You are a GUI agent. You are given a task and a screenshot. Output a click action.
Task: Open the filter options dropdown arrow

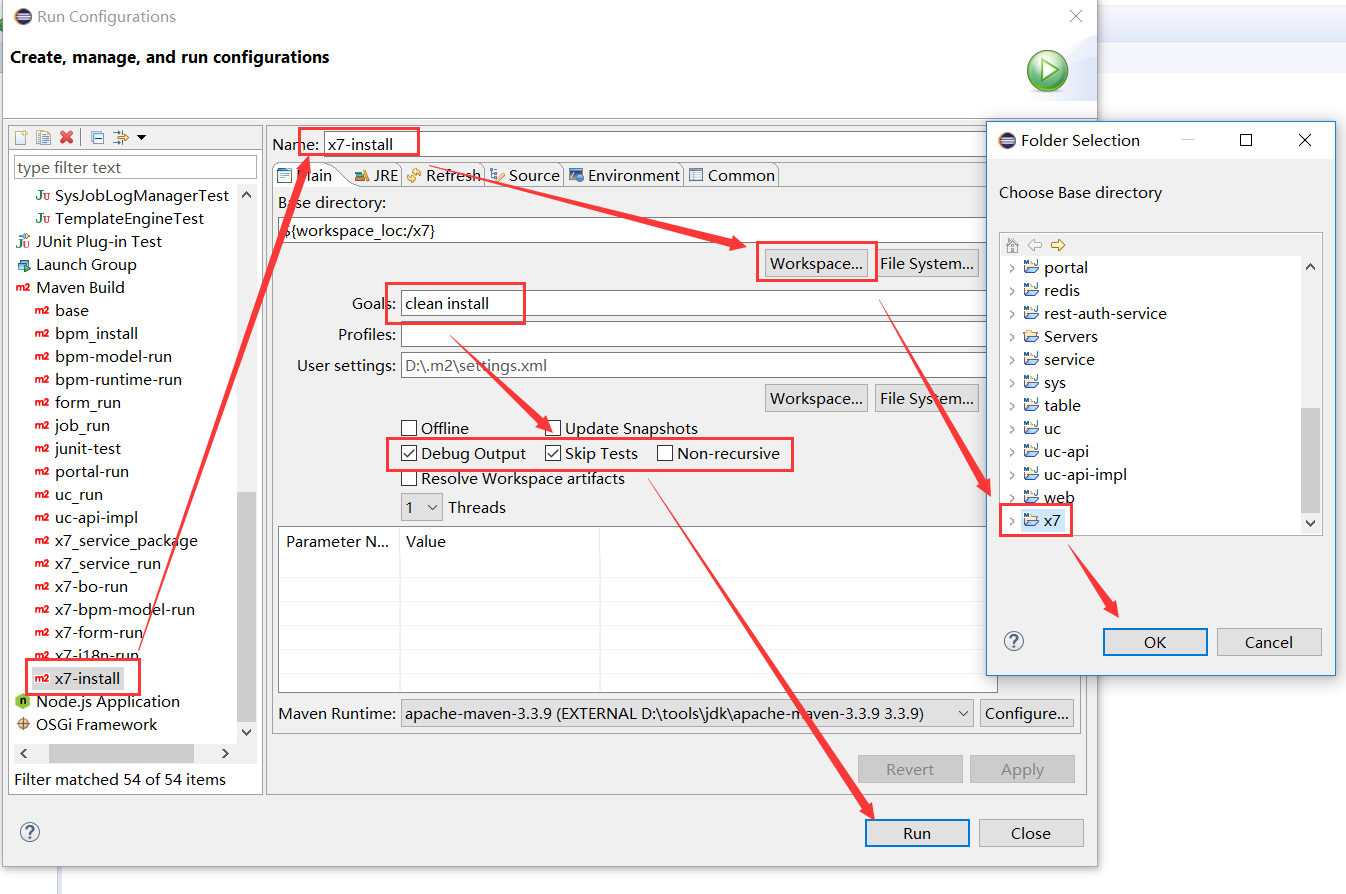coord(141,137)
